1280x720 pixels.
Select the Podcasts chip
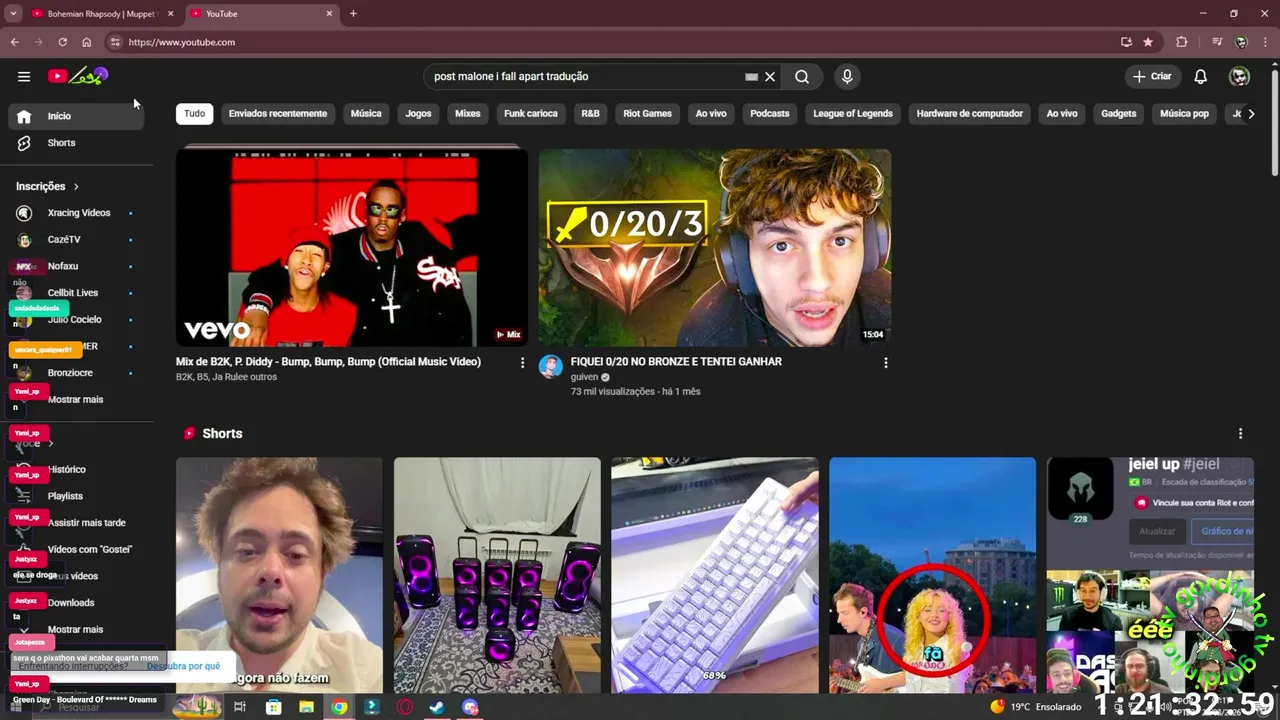tap(770, 113)
